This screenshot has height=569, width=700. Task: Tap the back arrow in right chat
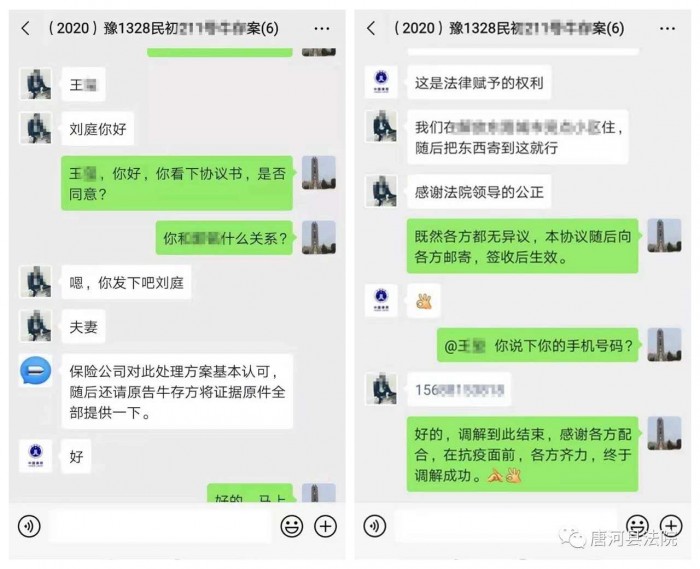coord(371,29)
